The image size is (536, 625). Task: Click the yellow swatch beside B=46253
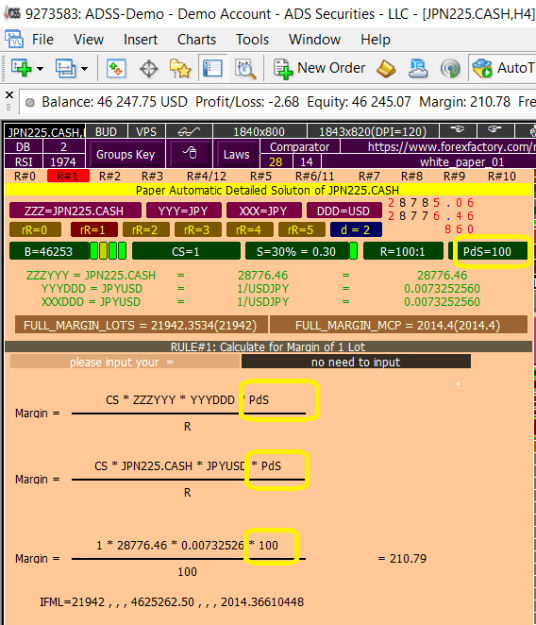click(x=103, y=252)
